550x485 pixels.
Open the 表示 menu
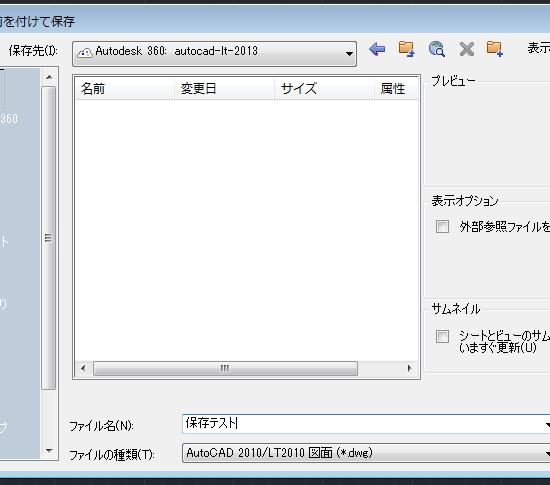click(538, 48)
